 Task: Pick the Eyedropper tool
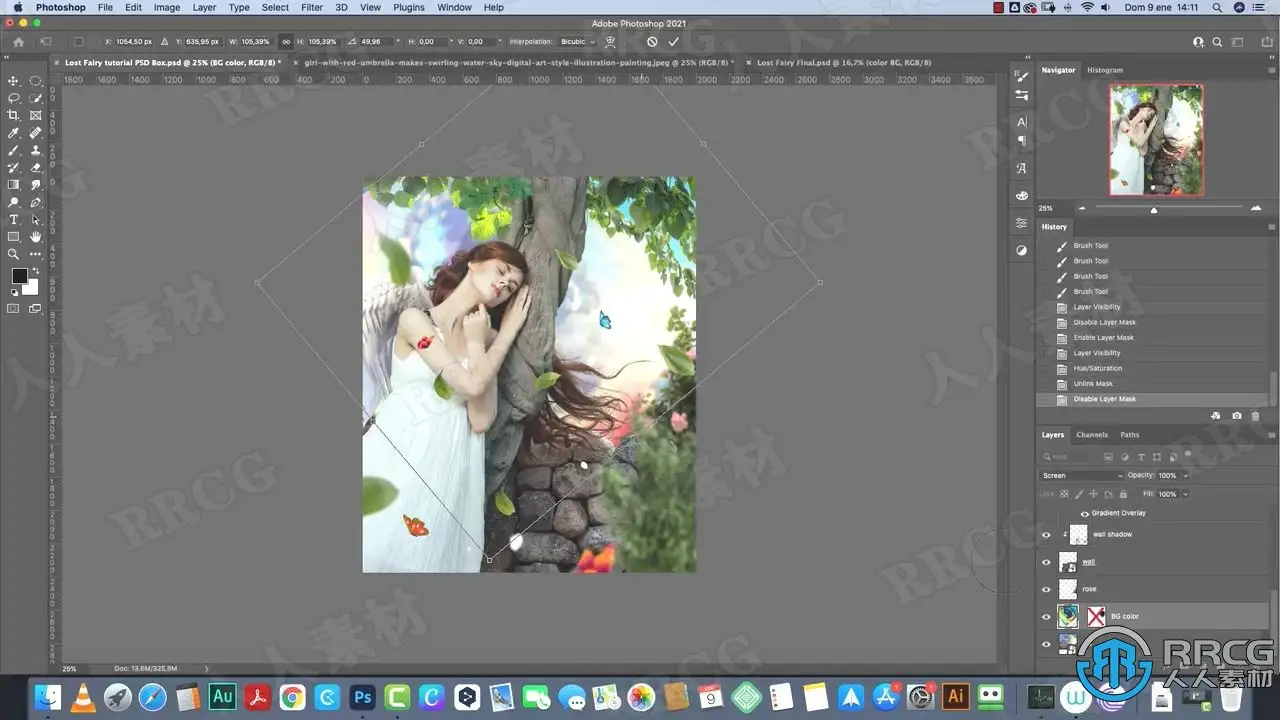tap(14, 133)
